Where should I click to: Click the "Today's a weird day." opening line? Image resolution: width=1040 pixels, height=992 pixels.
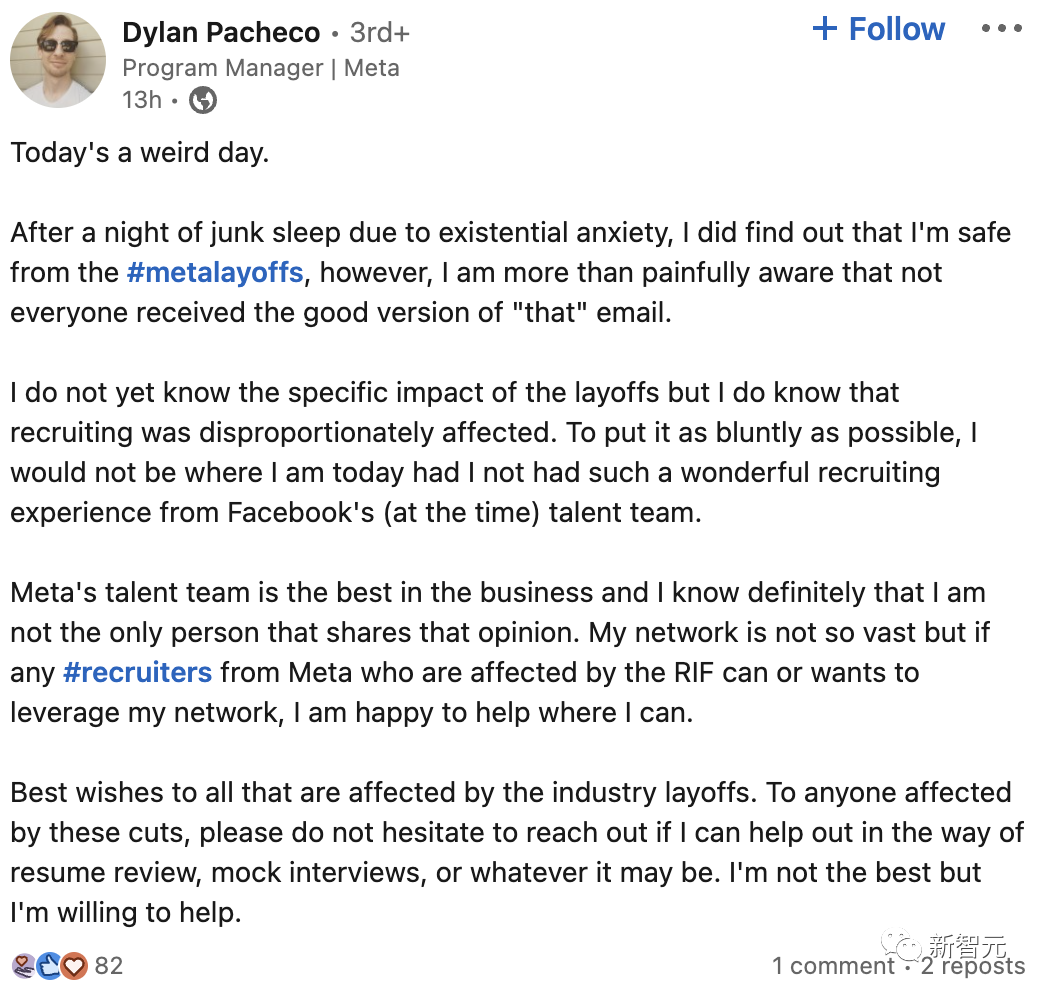pos(140,153)
